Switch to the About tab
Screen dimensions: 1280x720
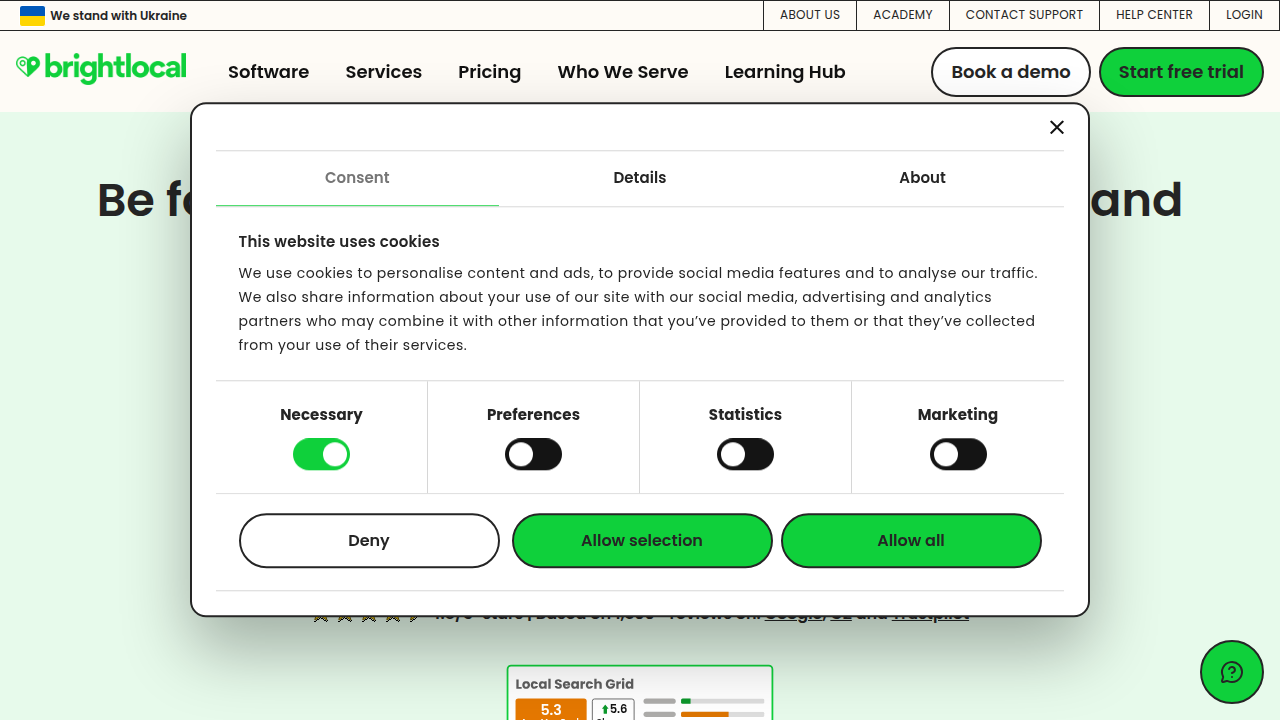click(x=922, y=177)
